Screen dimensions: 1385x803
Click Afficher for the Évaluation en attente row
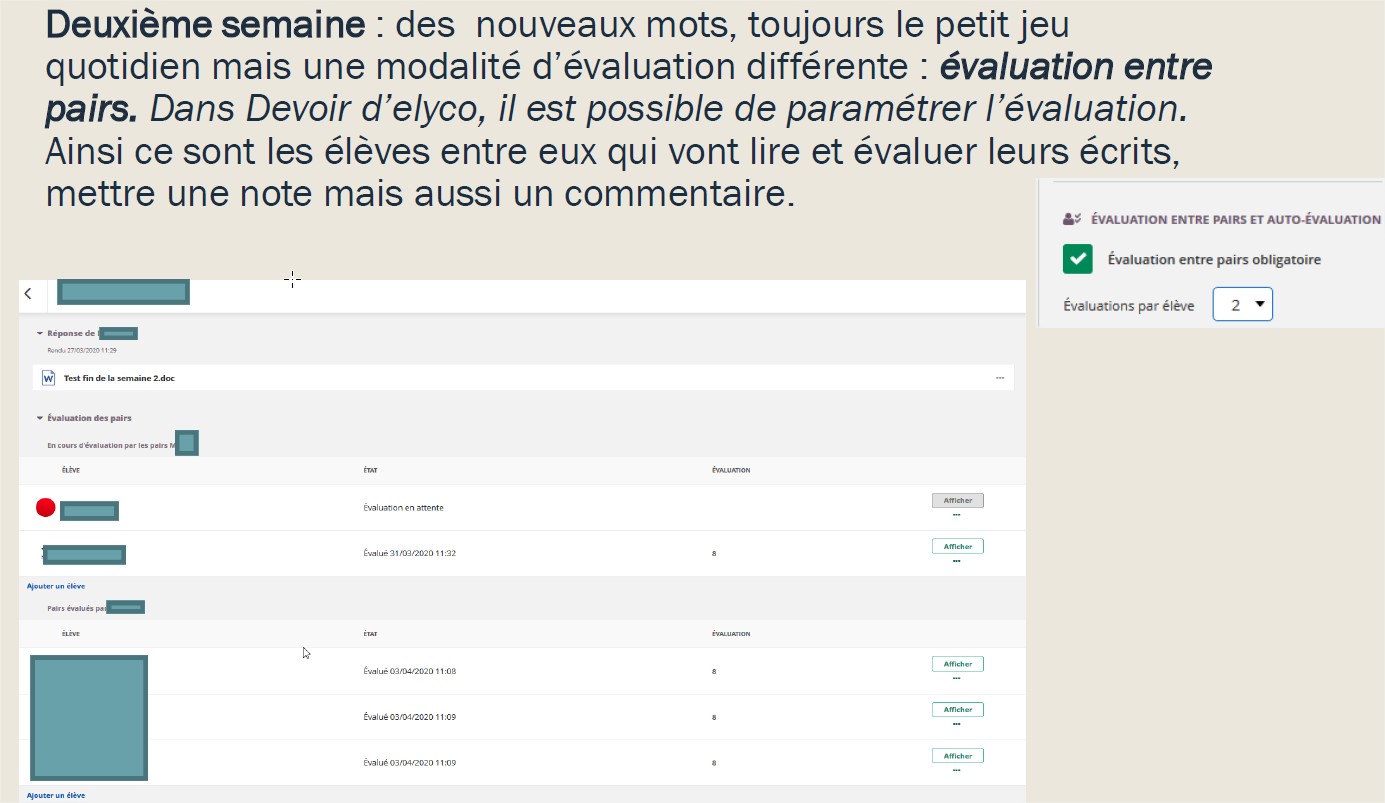coord(957,500)
